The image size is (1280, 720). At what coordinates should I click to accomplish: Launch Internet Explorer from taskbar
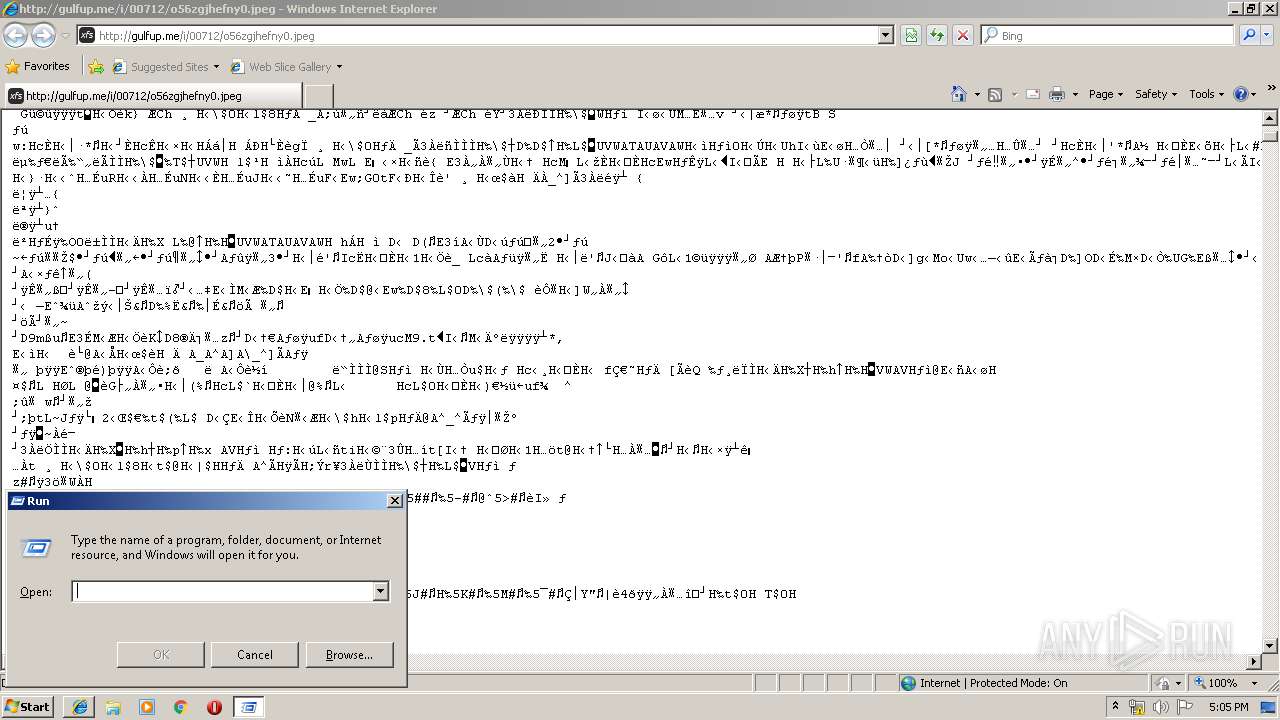pyautogui.click(x=80, y=707)
